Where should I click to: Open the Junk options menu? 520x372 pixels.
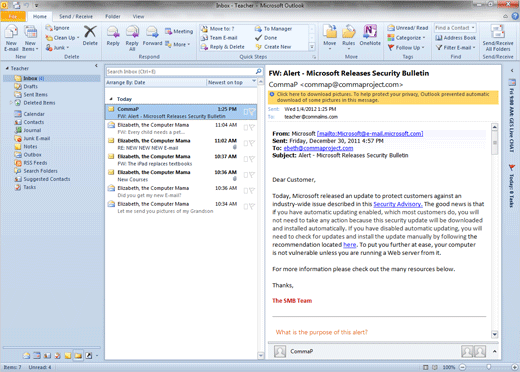(57, 47)
